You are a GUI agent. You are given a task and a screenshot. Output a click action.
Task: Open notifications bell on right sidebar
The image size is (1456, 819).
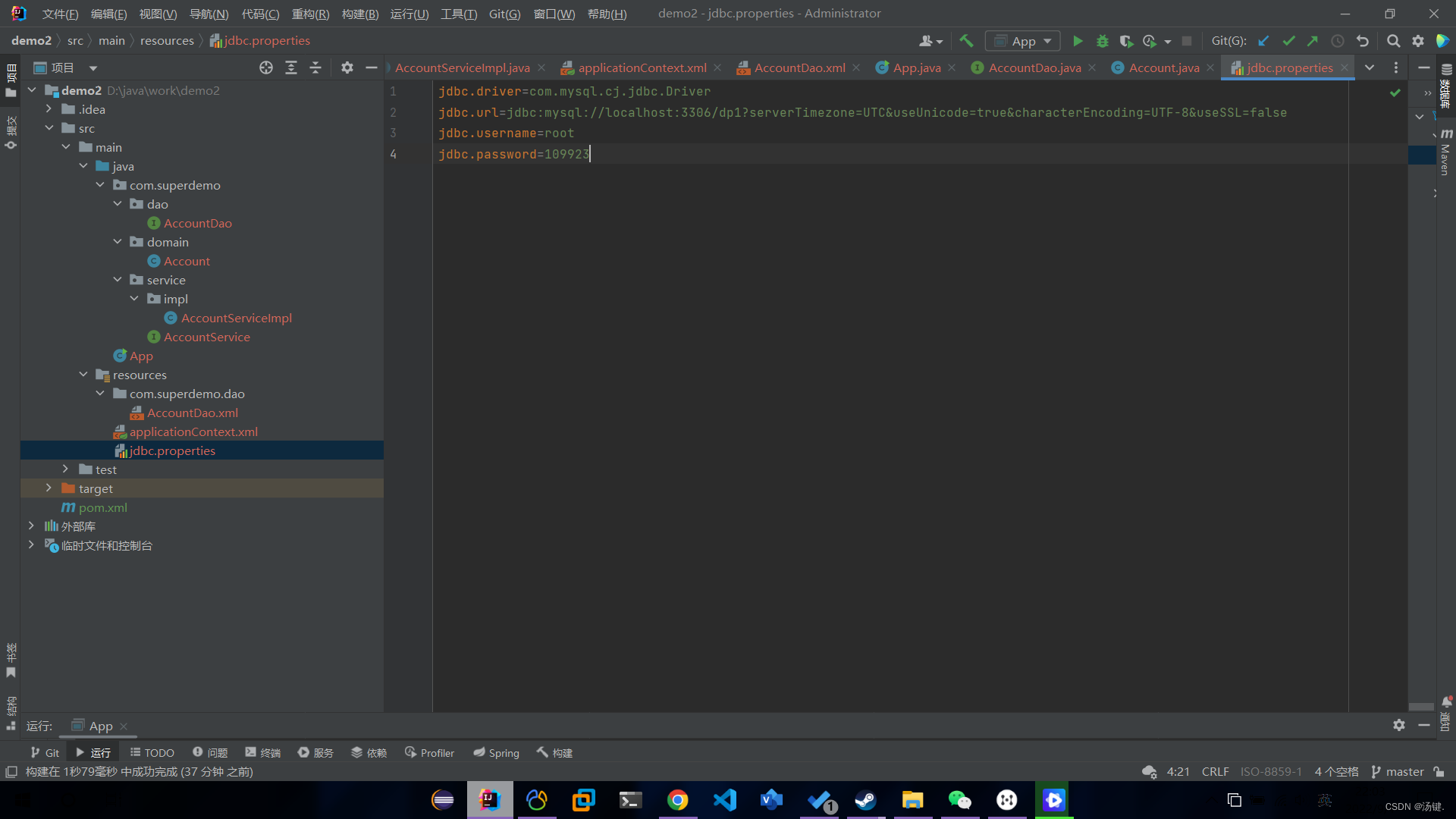coord(1447,701)
